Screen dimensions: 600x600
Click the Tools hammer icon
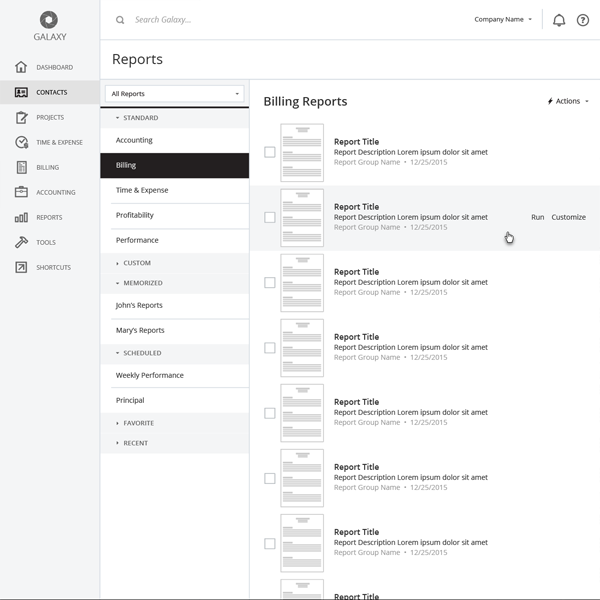21,242
